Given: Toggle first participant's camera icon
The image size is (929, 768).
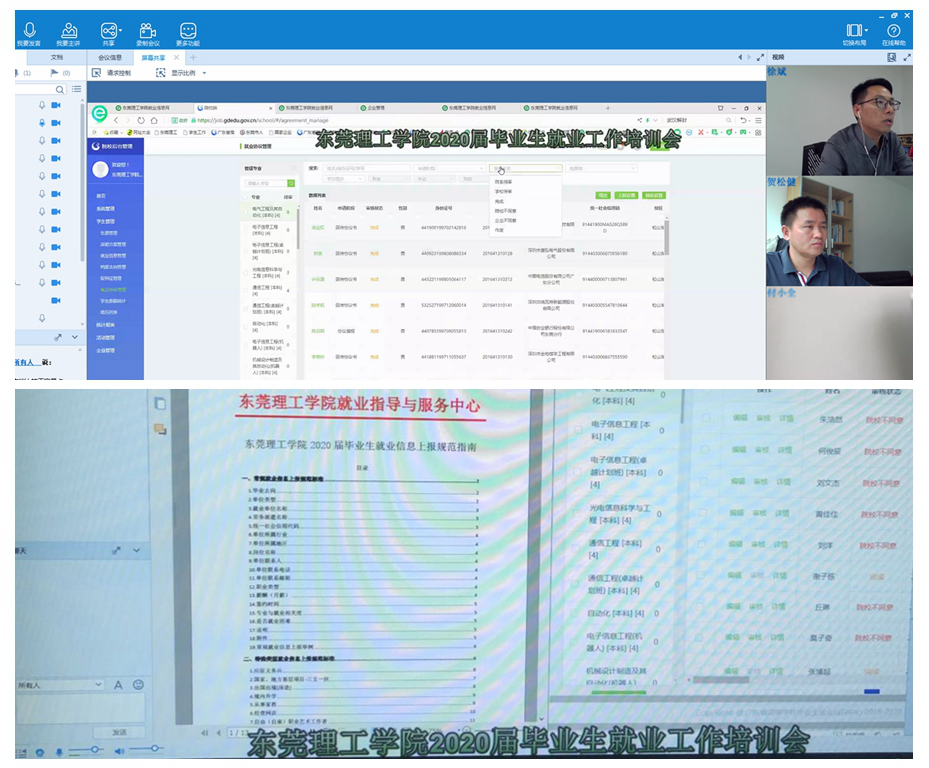Looking at the screenshot, I should coord(57,106).
